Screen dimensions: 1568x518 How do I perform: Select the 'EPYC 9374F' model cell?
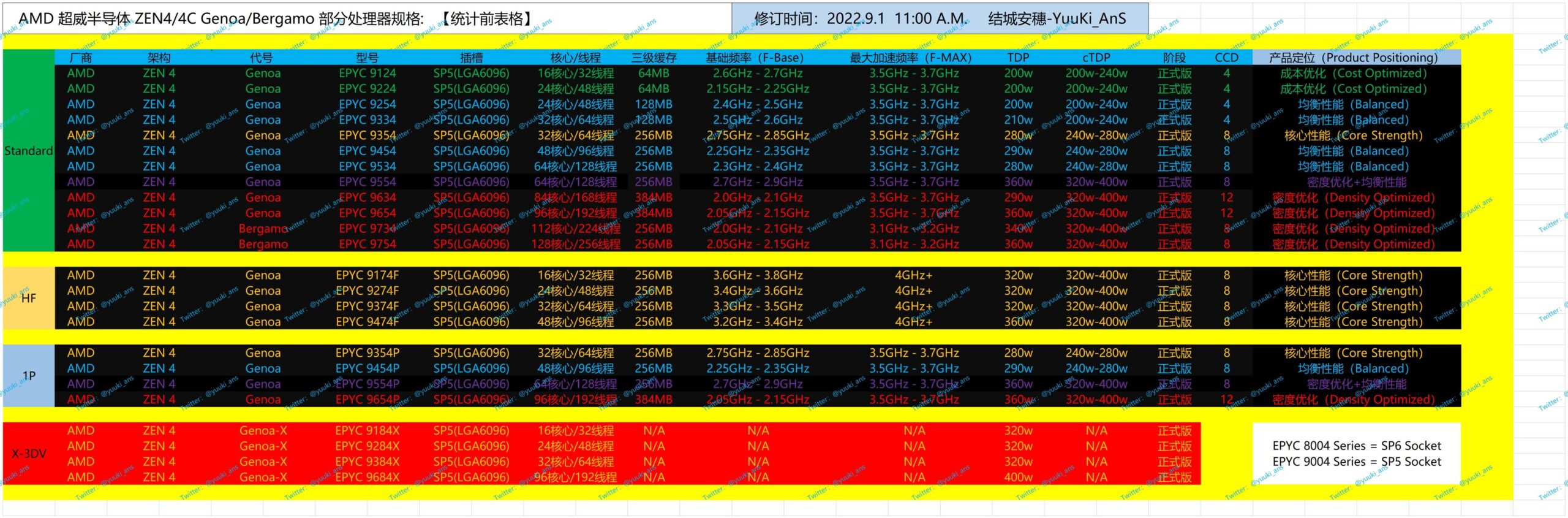367,306
